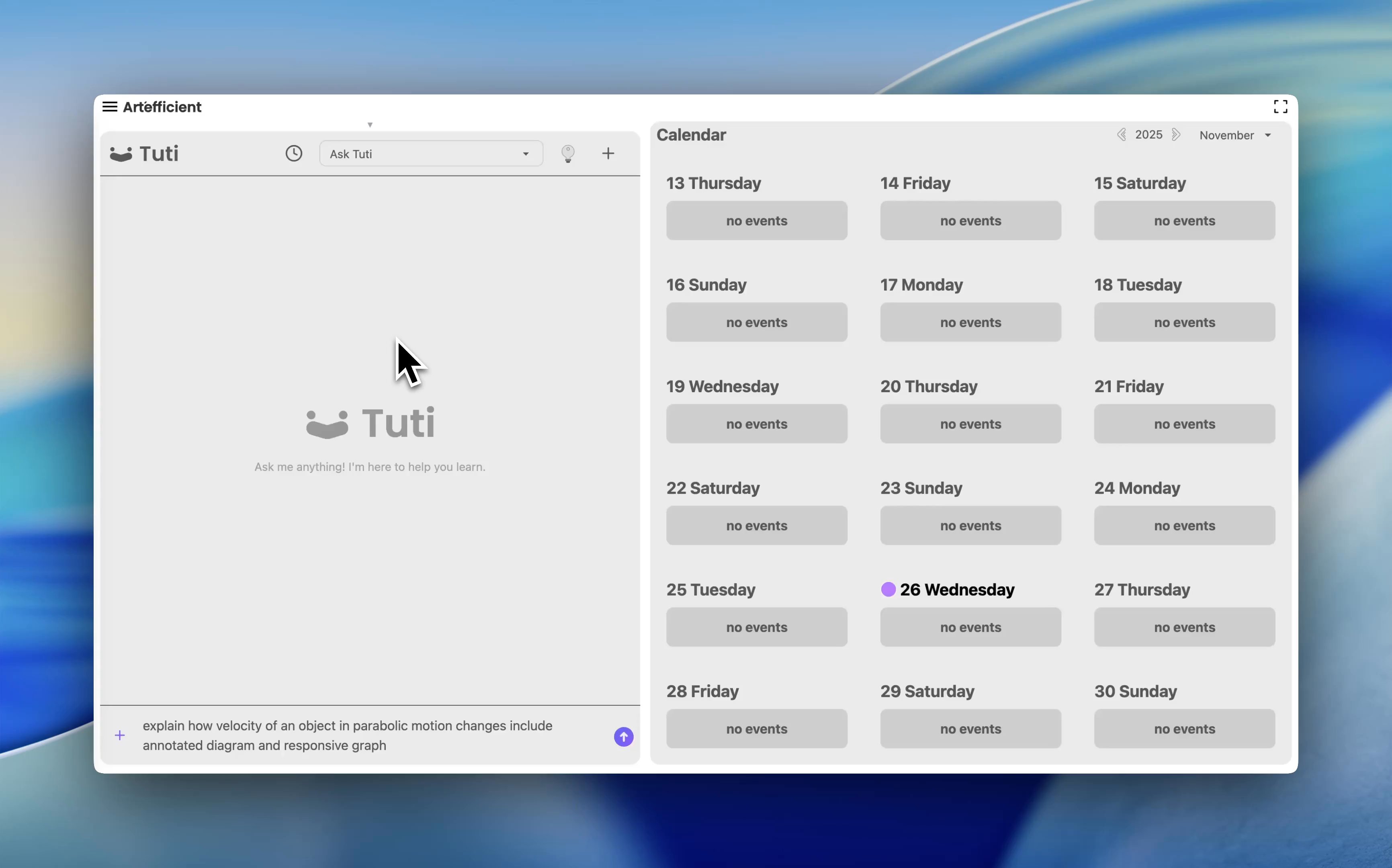The image size is (1392, 868).
Task: Open no events box under 13 Thursday
Action: pyautogui.click(x=756, y=221)
